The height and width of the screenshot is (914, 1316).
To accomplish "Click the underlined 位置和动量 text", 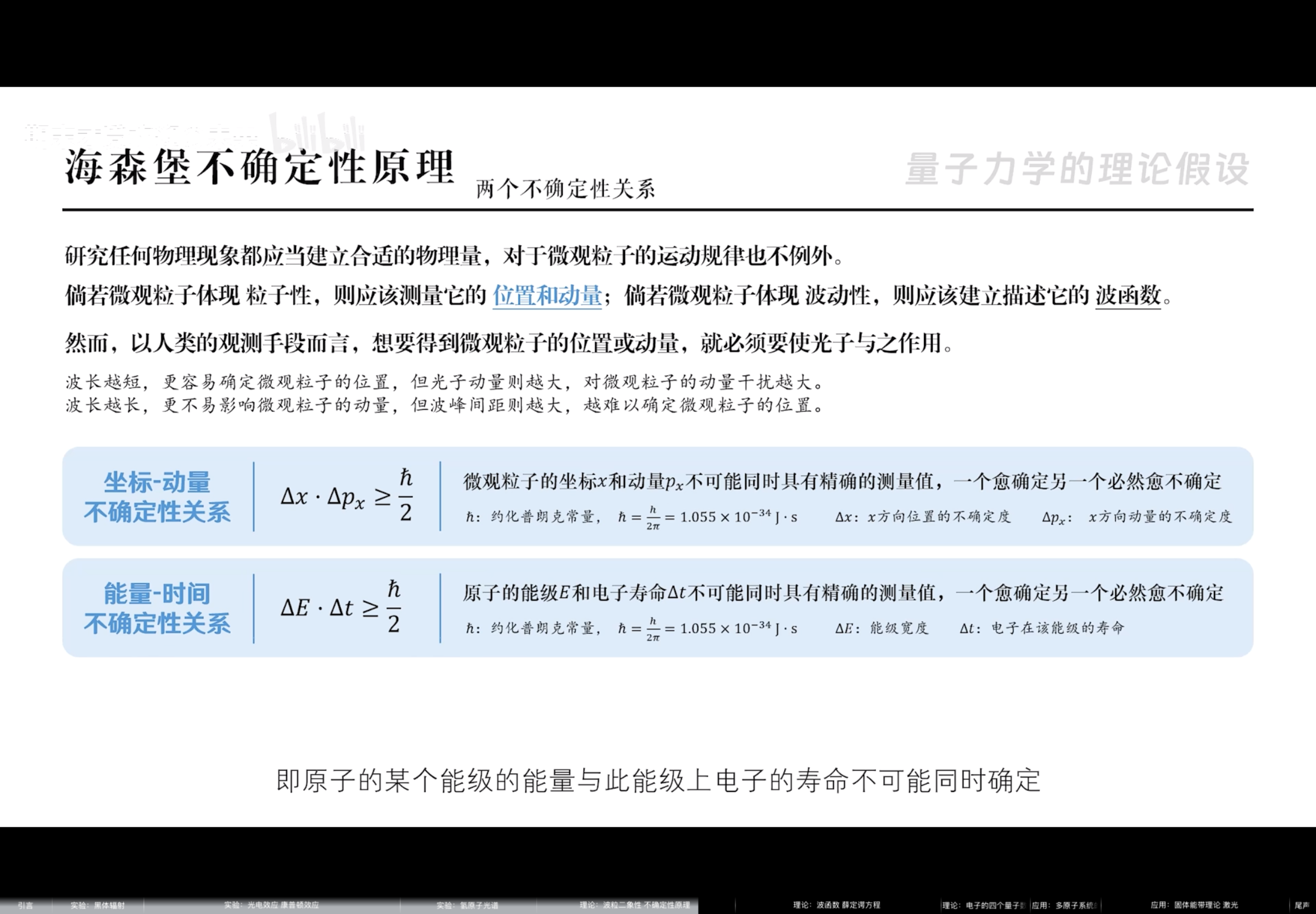I will pyautogui.click(x=547, y=296).
